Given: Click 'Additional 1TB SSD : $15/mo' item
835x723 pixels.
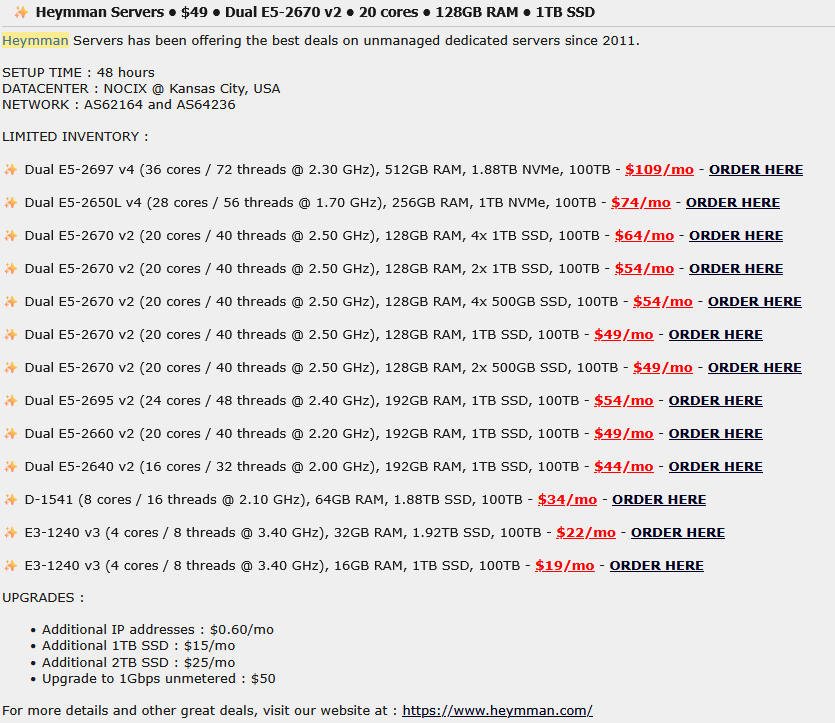Looking at the screenshot, I should (138, 646).
